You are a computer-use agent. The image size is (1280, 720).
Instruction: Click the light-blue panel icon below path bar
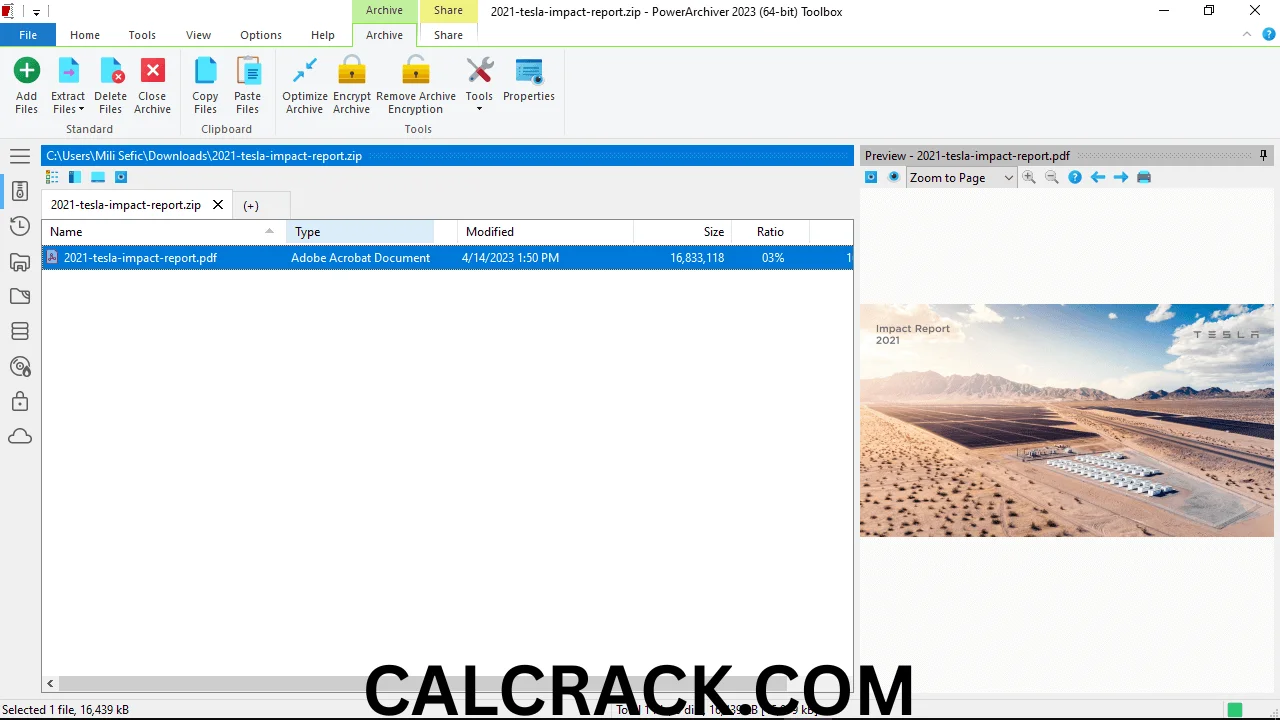[x=98, y=177]
